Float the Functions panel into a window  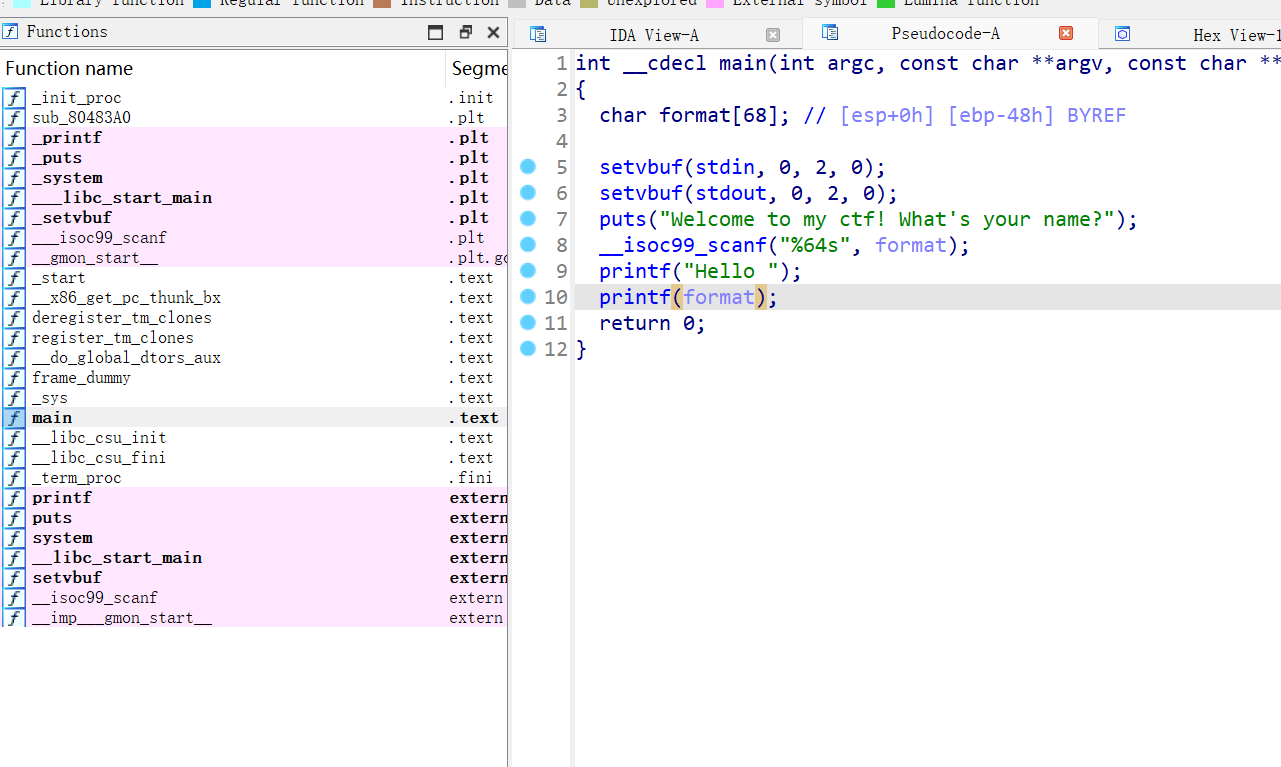[465, 32]
